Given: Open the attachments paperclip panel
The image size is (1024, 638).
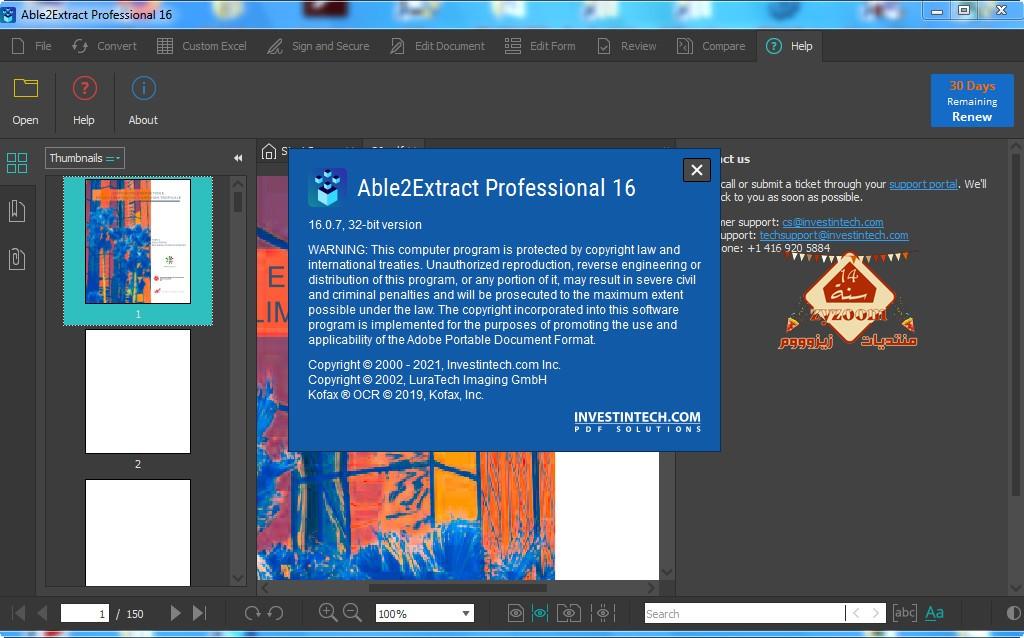Looking at the screenshot, I should (x=17, y=259).
